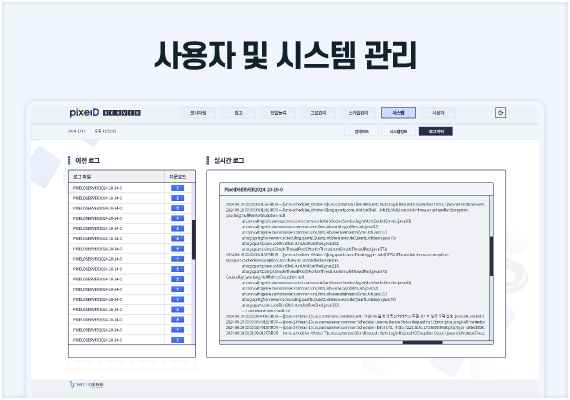
Task: Click the 로그 파일 column header
Action: pos(116,177)
